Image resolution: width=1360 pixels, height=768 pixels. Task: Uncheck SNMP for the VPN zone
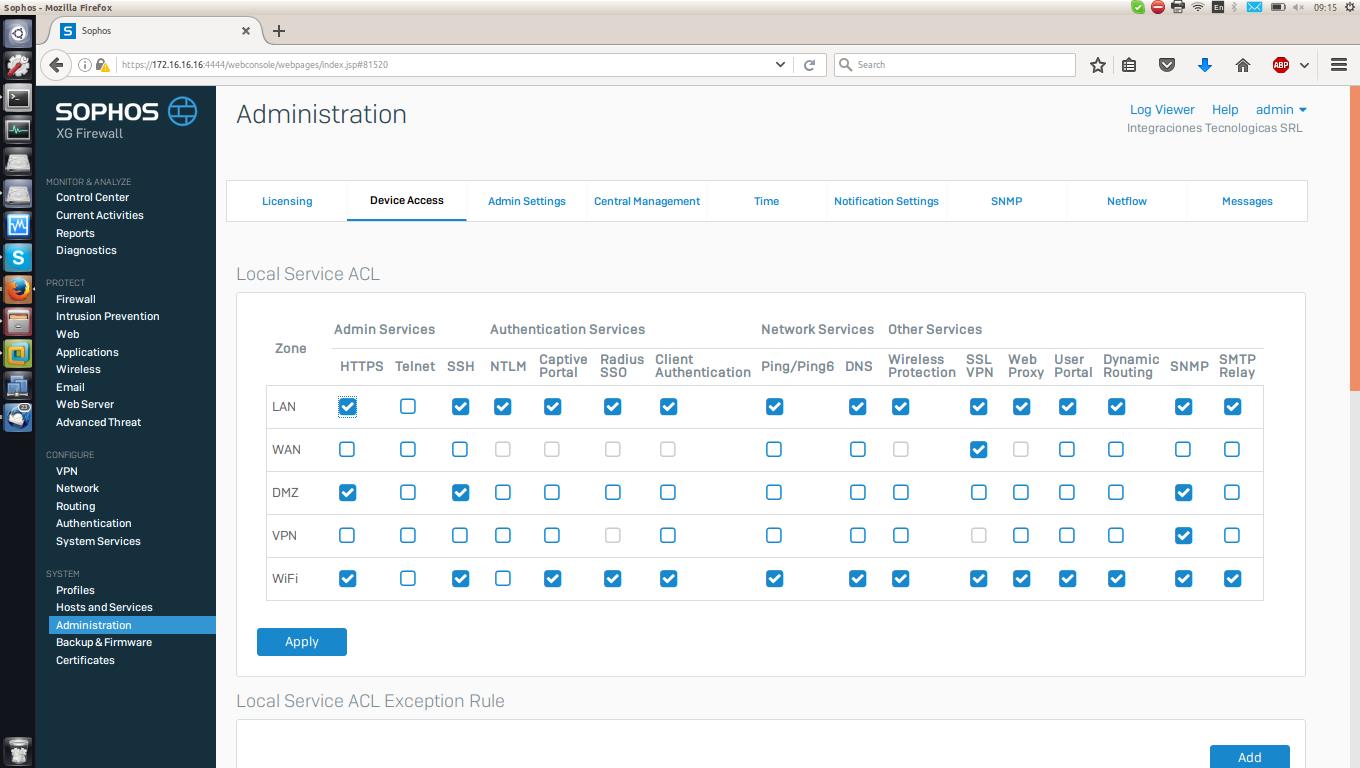coord(1183,535)
